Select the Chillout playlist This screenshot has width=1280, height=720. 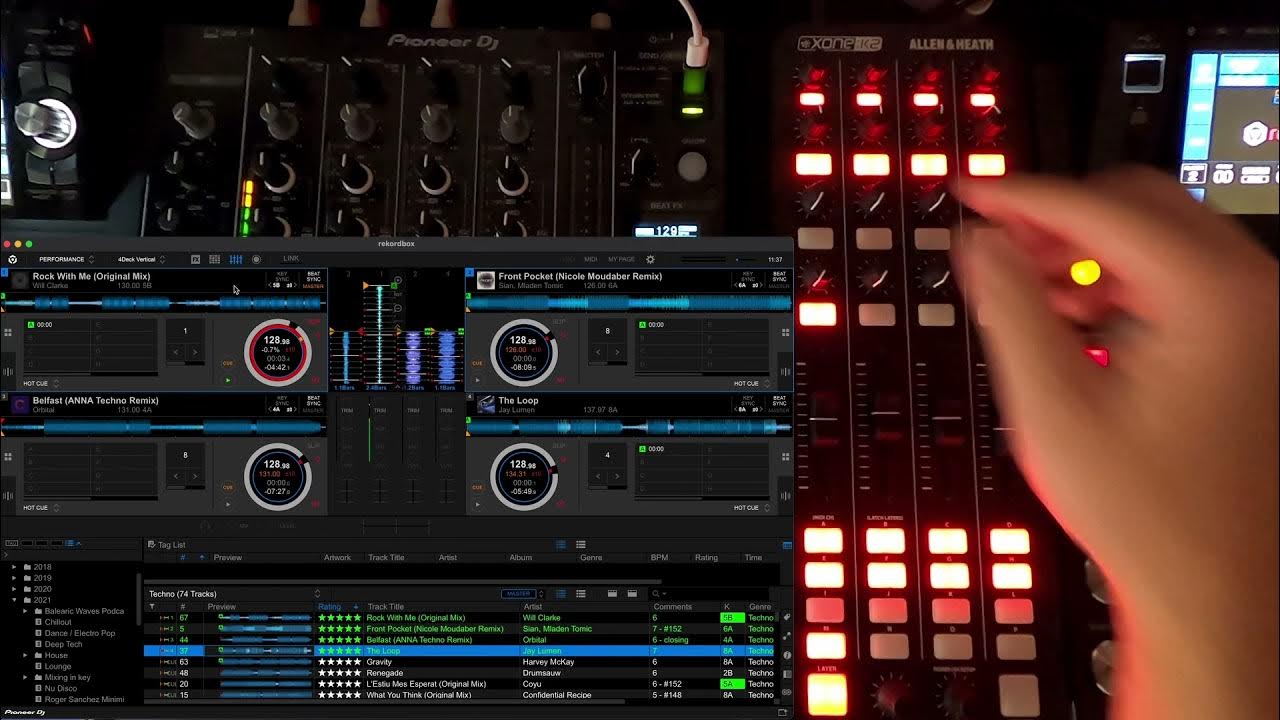(58, 622)
